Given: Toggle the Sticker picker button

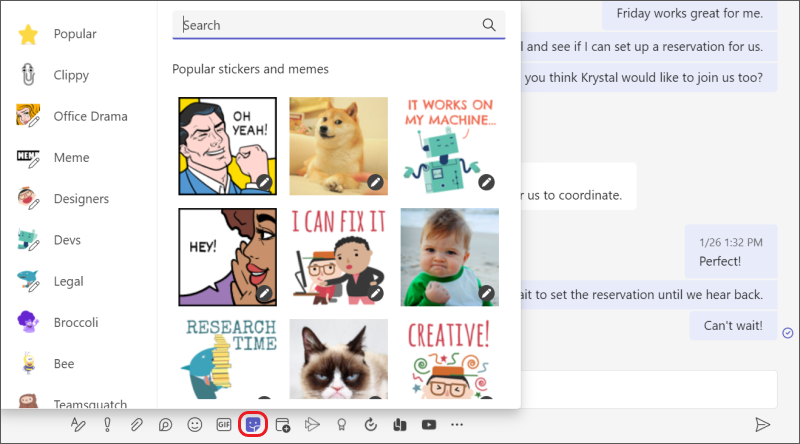Looking at the screenshot, I should click(253, 425).
